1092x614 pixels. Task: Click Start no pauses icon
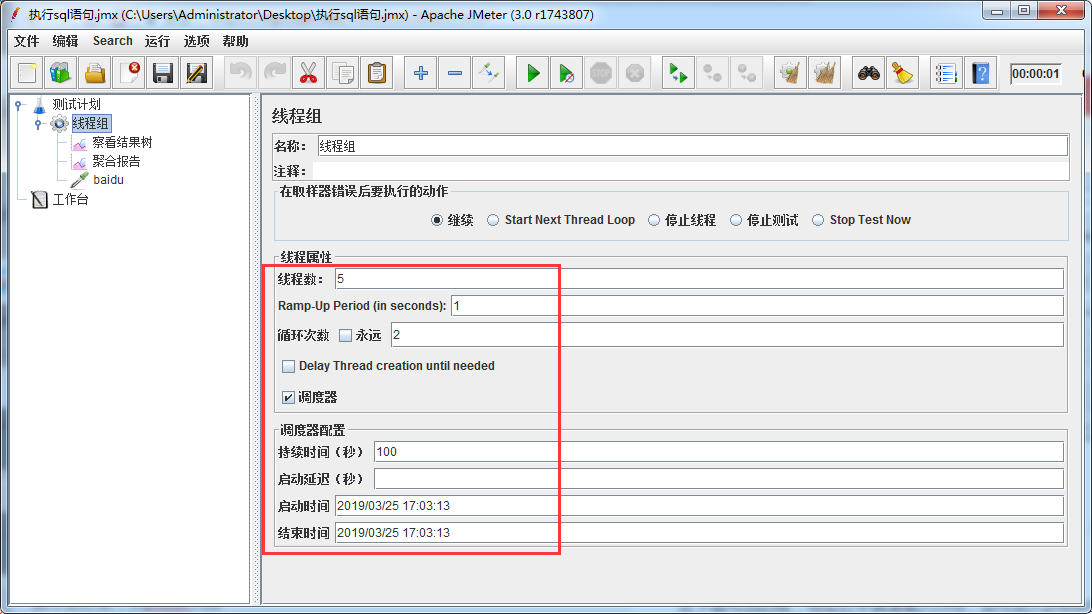[x=567, y=73]
